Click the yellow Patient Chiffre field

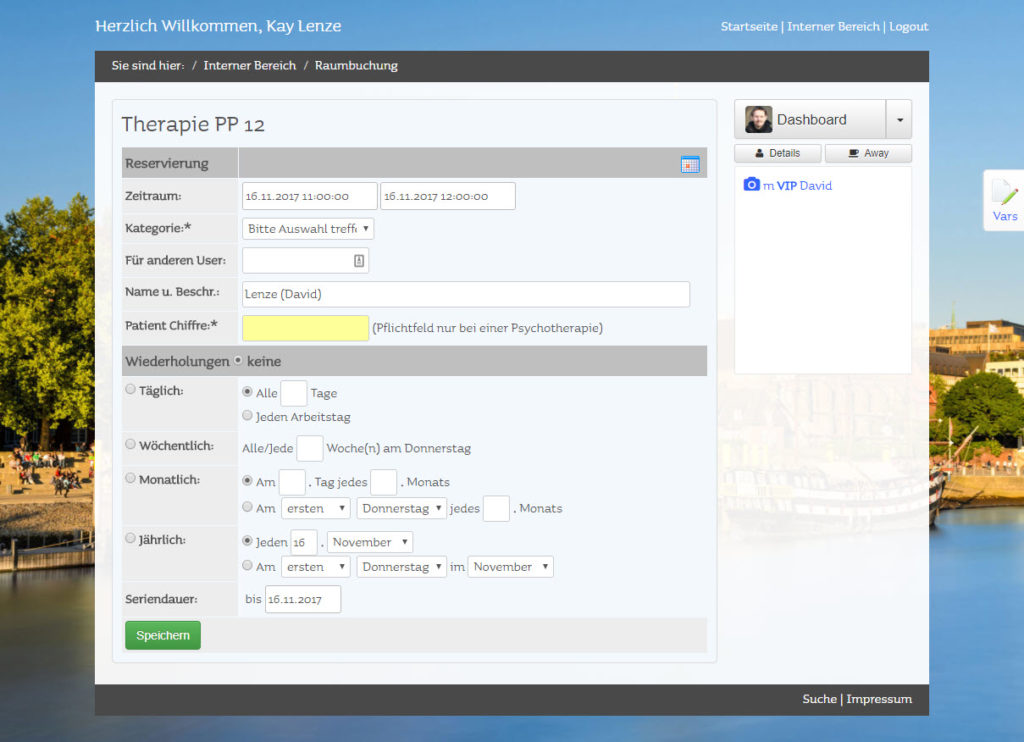pos(305,328)
